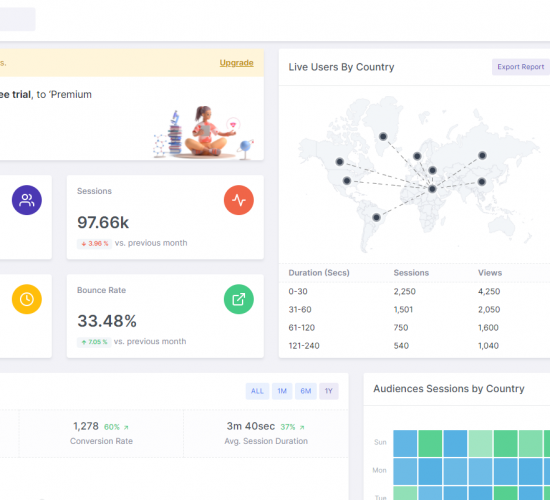Click the 3.96 % decrease badge
The image size is (550, 500).
pos(94,244)
